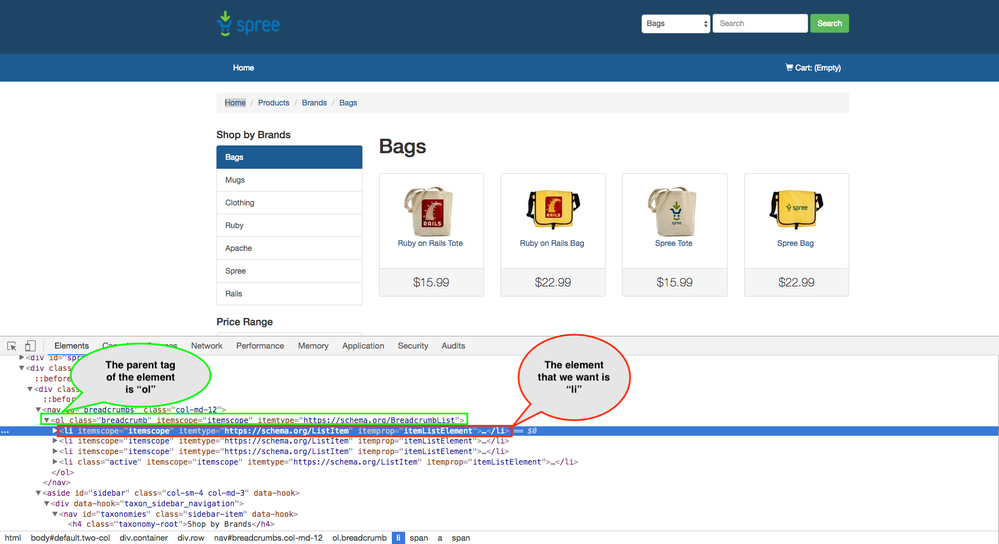Switch to the Memory DevTools tab
Screen dimensions: 999x544
pyautogui.click(x=313, y=346)
